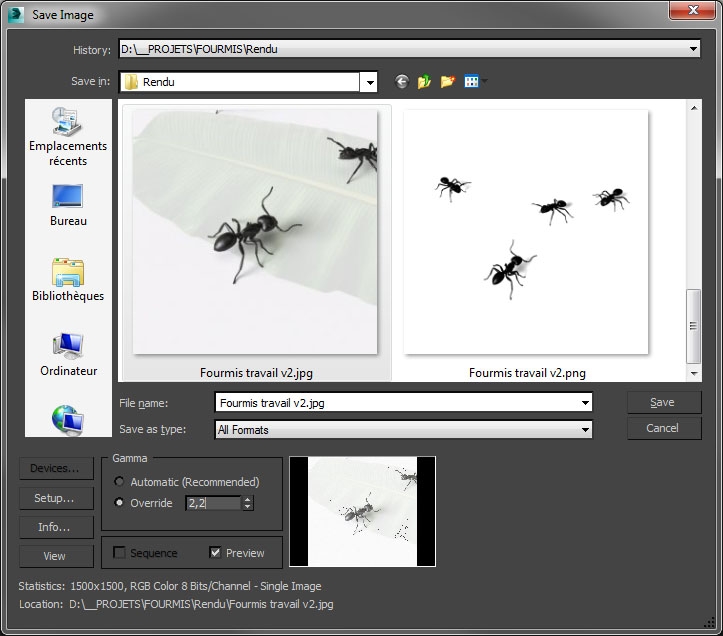Expand the Save in folder dropdown
This screenshot has height=636, width=723.
tap(369, 83)
